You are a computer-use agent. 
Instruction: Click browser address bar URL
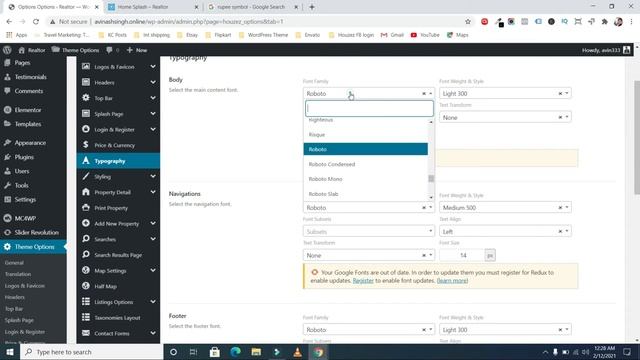(189, 22)
